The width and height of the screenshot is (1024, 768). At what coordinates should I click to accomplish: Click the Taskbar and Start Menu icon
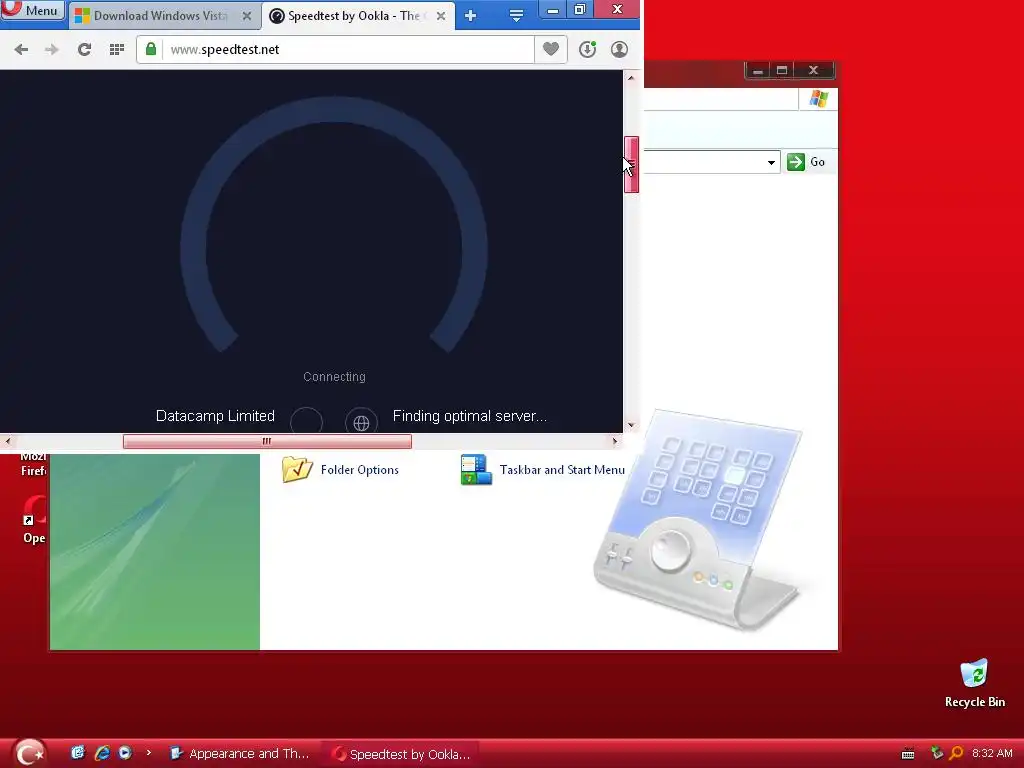pos(476,470)
